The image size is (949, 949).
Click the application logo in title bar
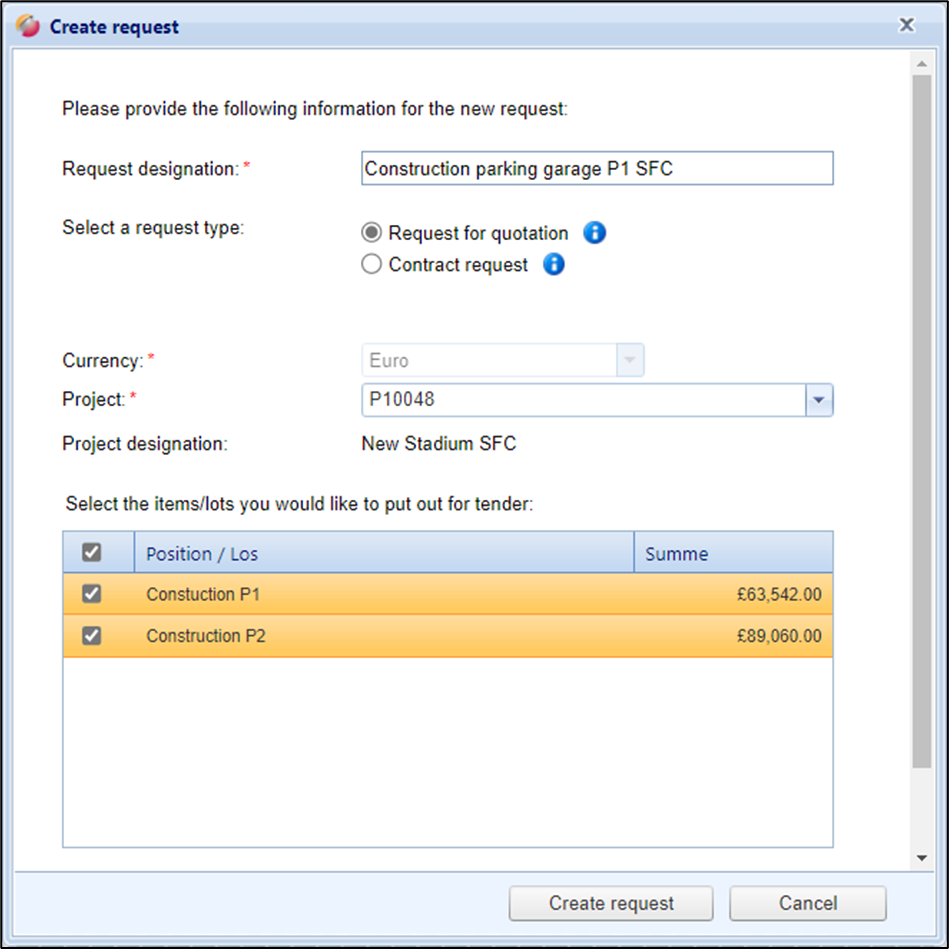[x=29, y=27]
